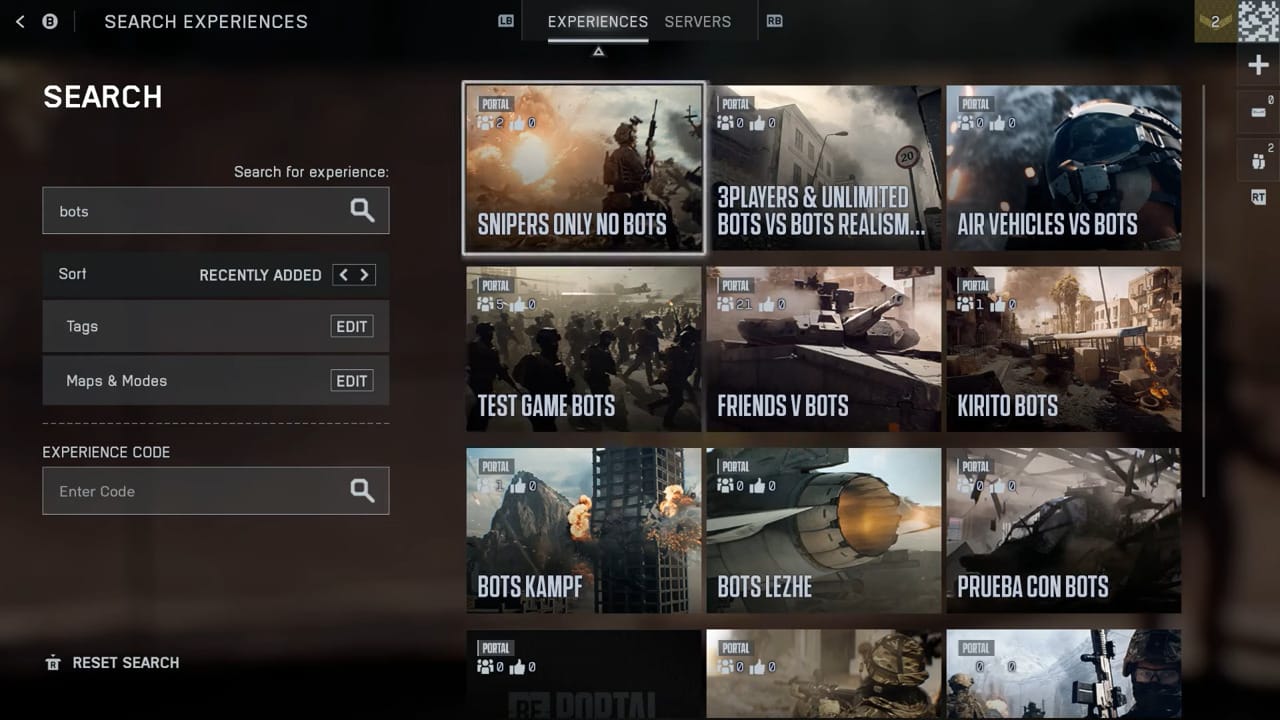Select the Experiences tab

597,21
